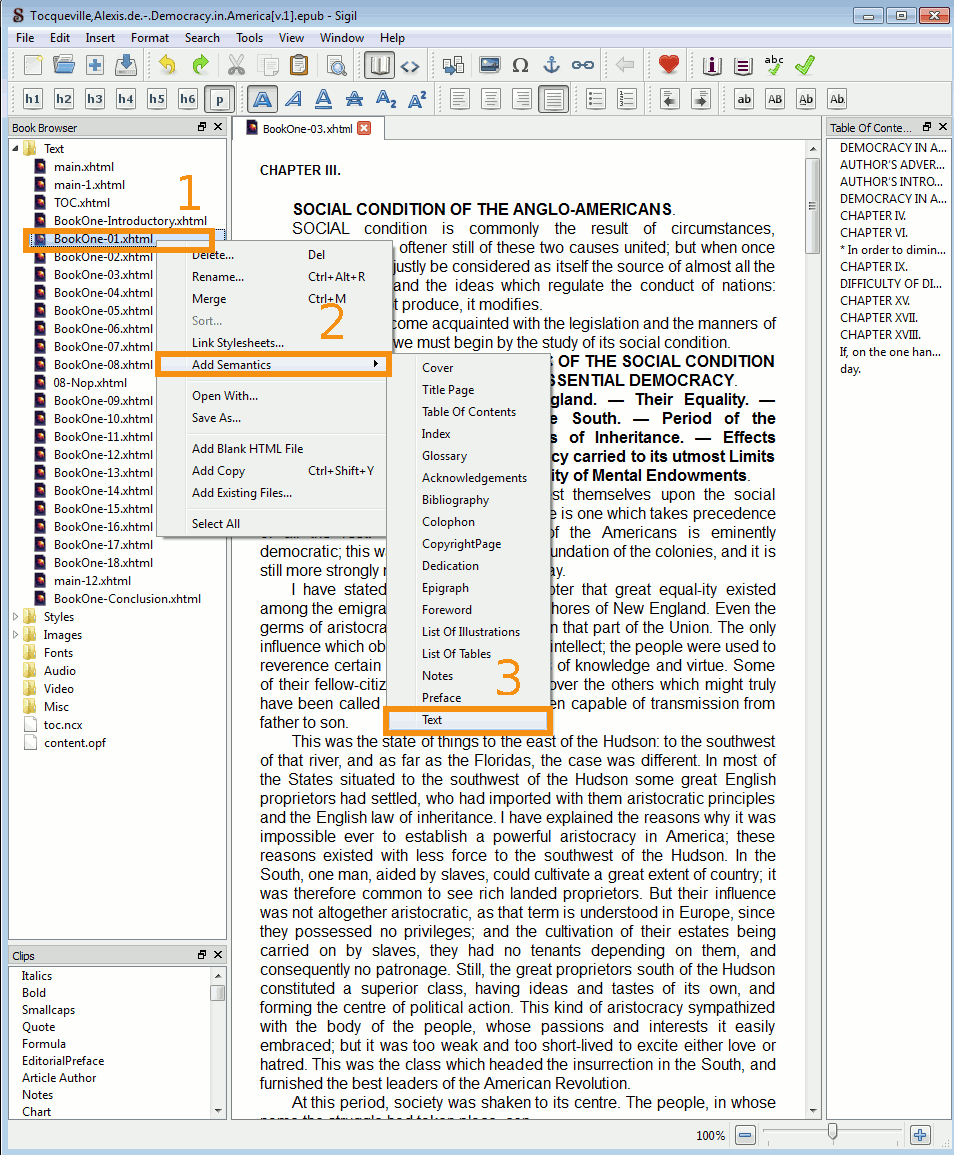Close the Table Of Contents panel
Screen dimensions: 954x1155
(x=942, y=127)
